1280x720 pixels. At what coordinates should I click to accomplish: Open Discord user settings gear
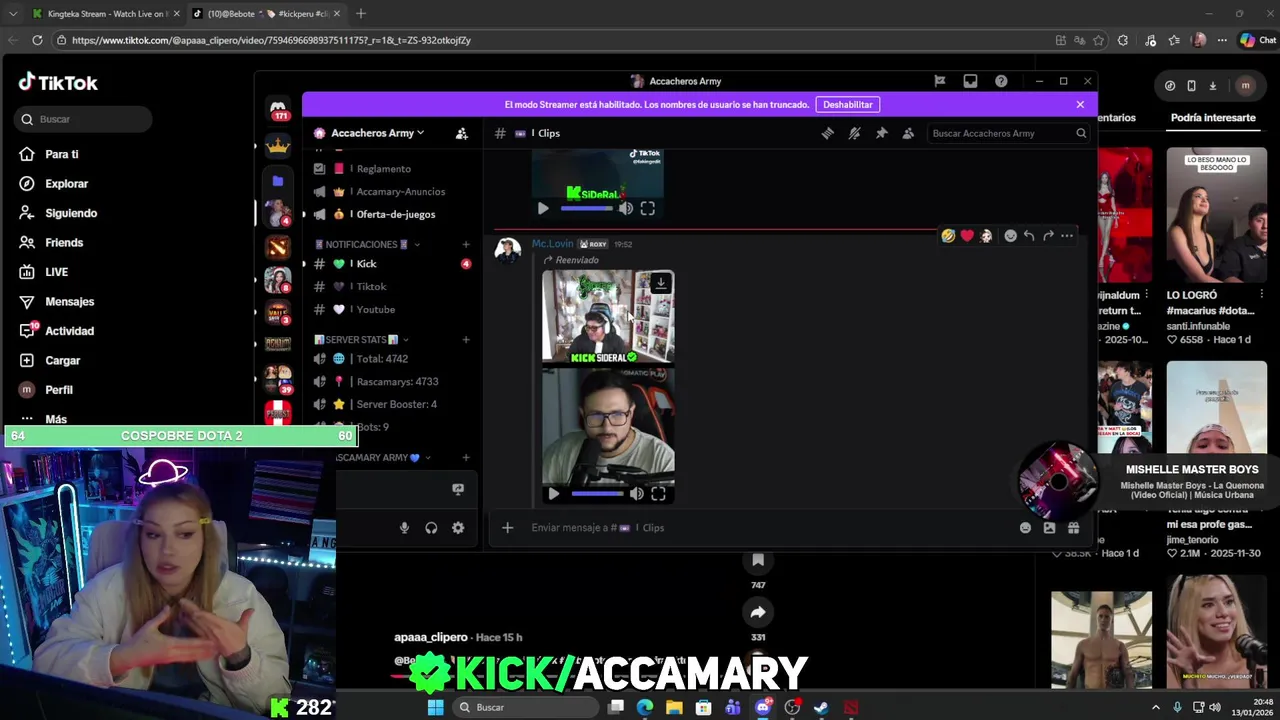458,528
